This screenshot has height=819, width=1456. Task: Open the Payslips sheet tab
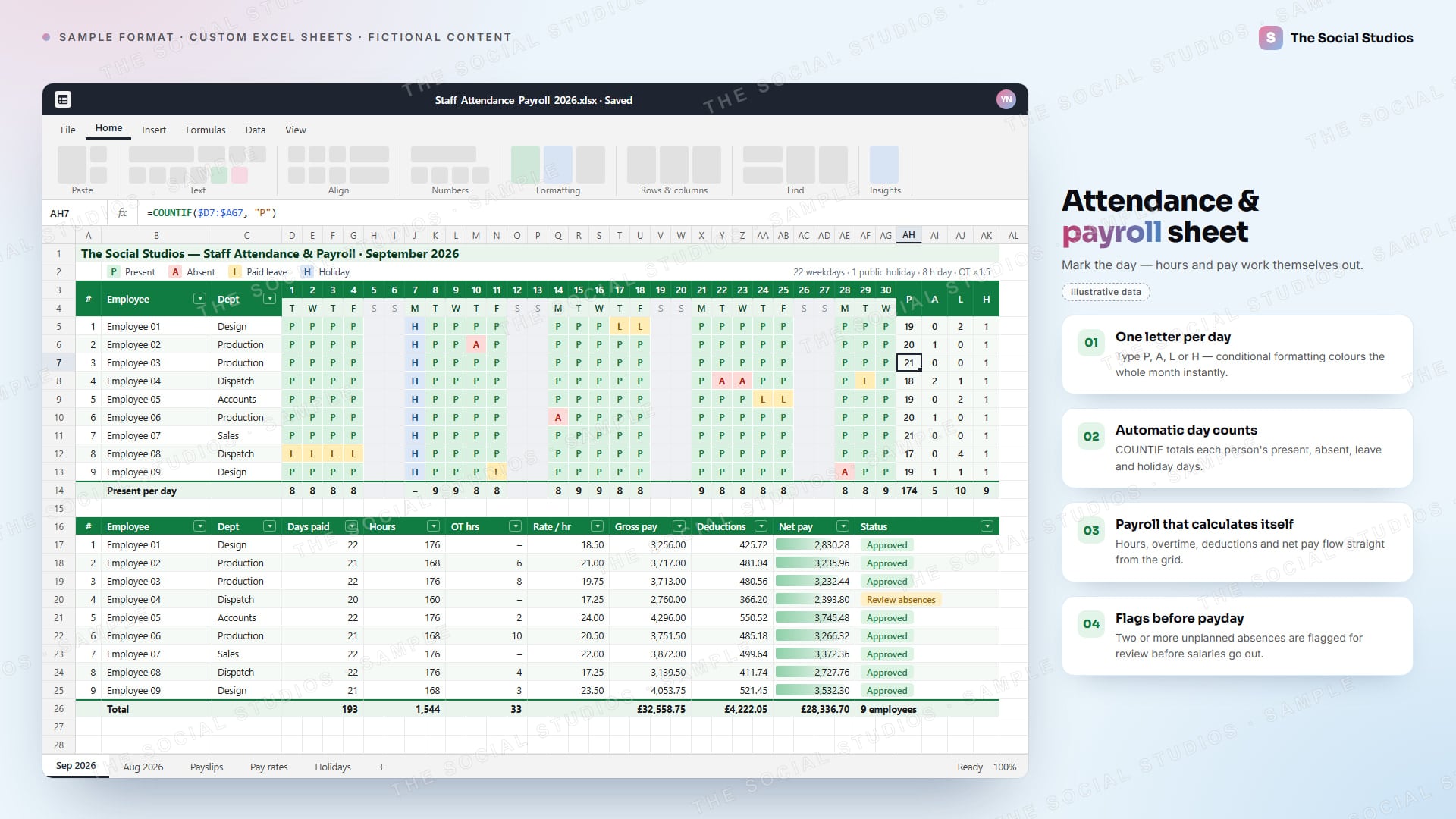206,767
